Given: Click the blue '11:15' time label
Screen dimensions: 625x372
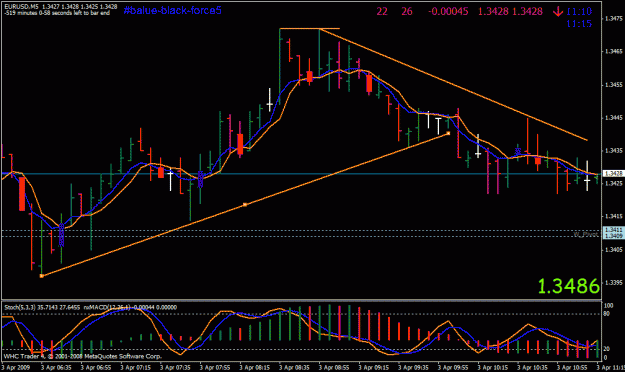Looking at the screenshot, I should [579, 24].
